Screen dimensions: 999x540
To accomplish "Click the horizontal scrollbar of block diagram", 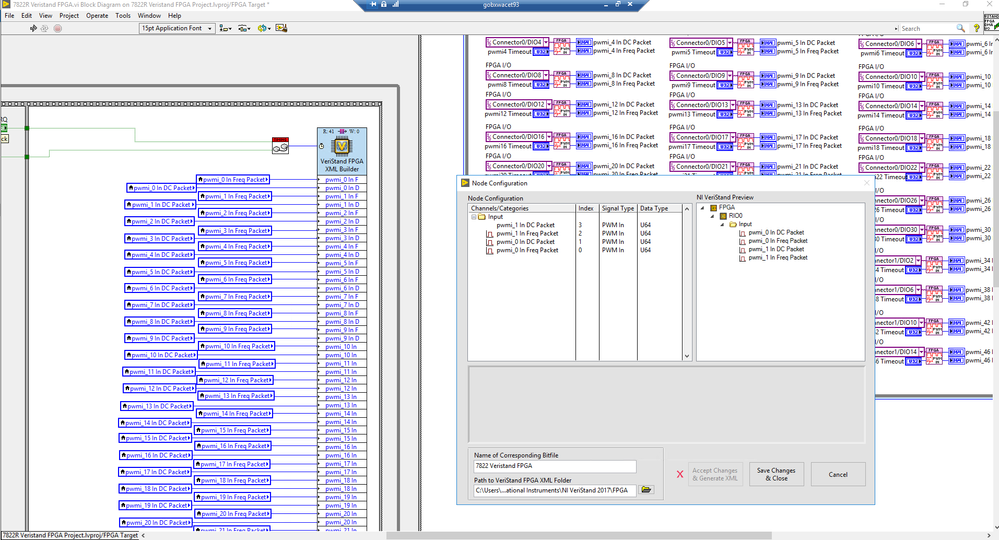I will point(580,536).
